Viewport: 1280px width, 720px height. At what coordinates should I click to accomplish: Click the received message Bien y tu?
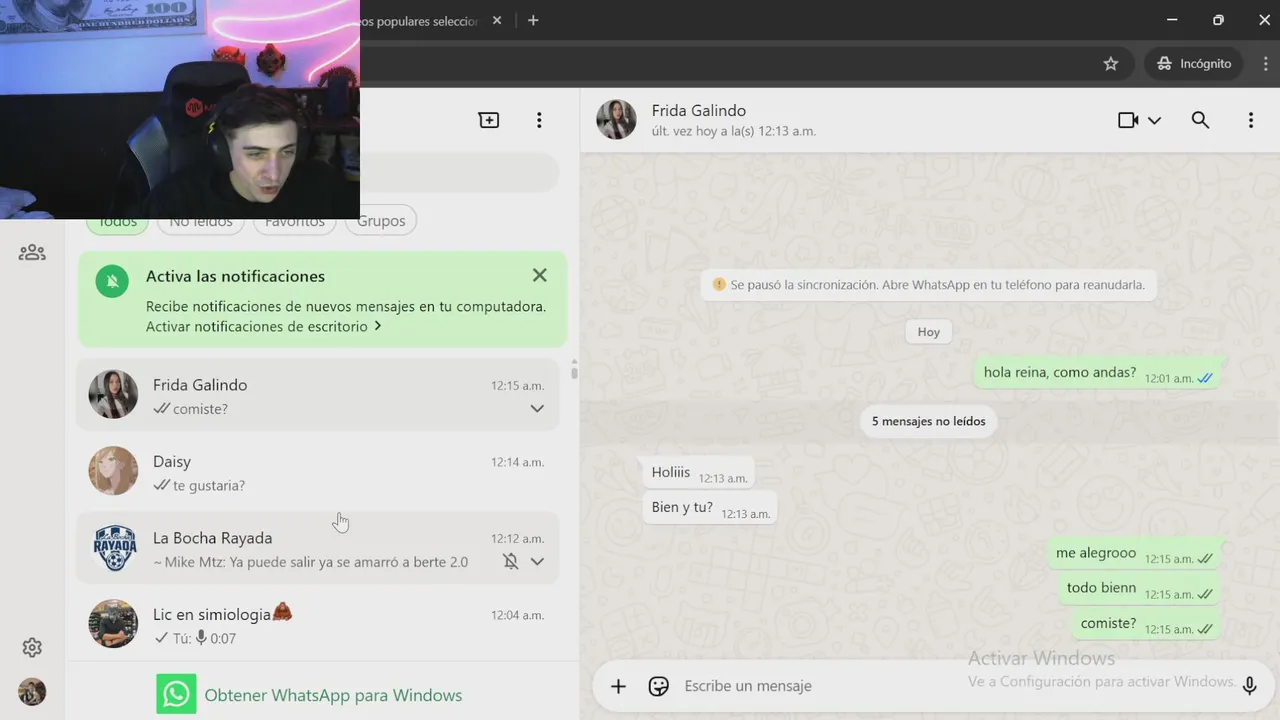tap(710, 508)
